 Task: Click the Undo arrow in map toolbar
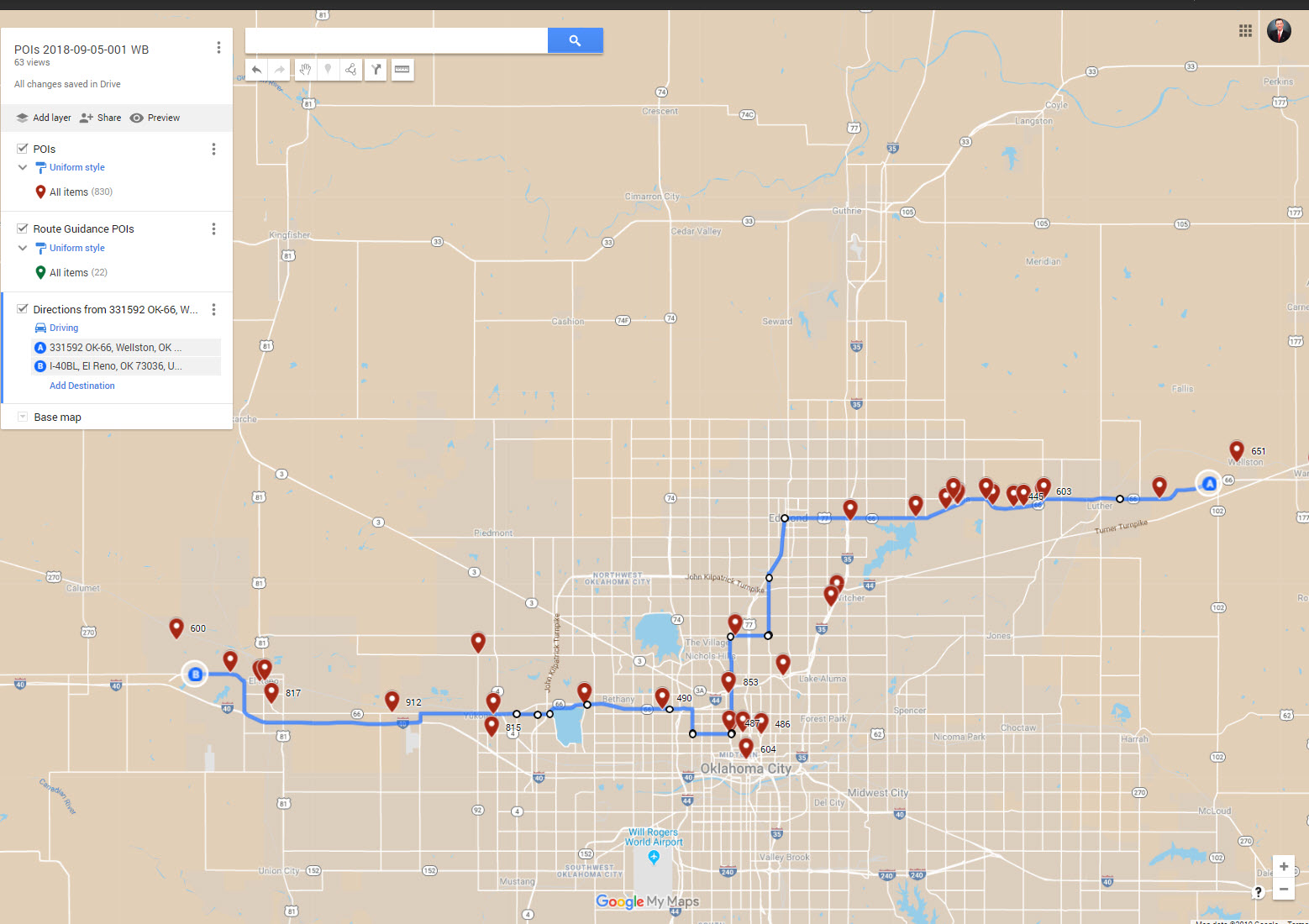point(257,70)
